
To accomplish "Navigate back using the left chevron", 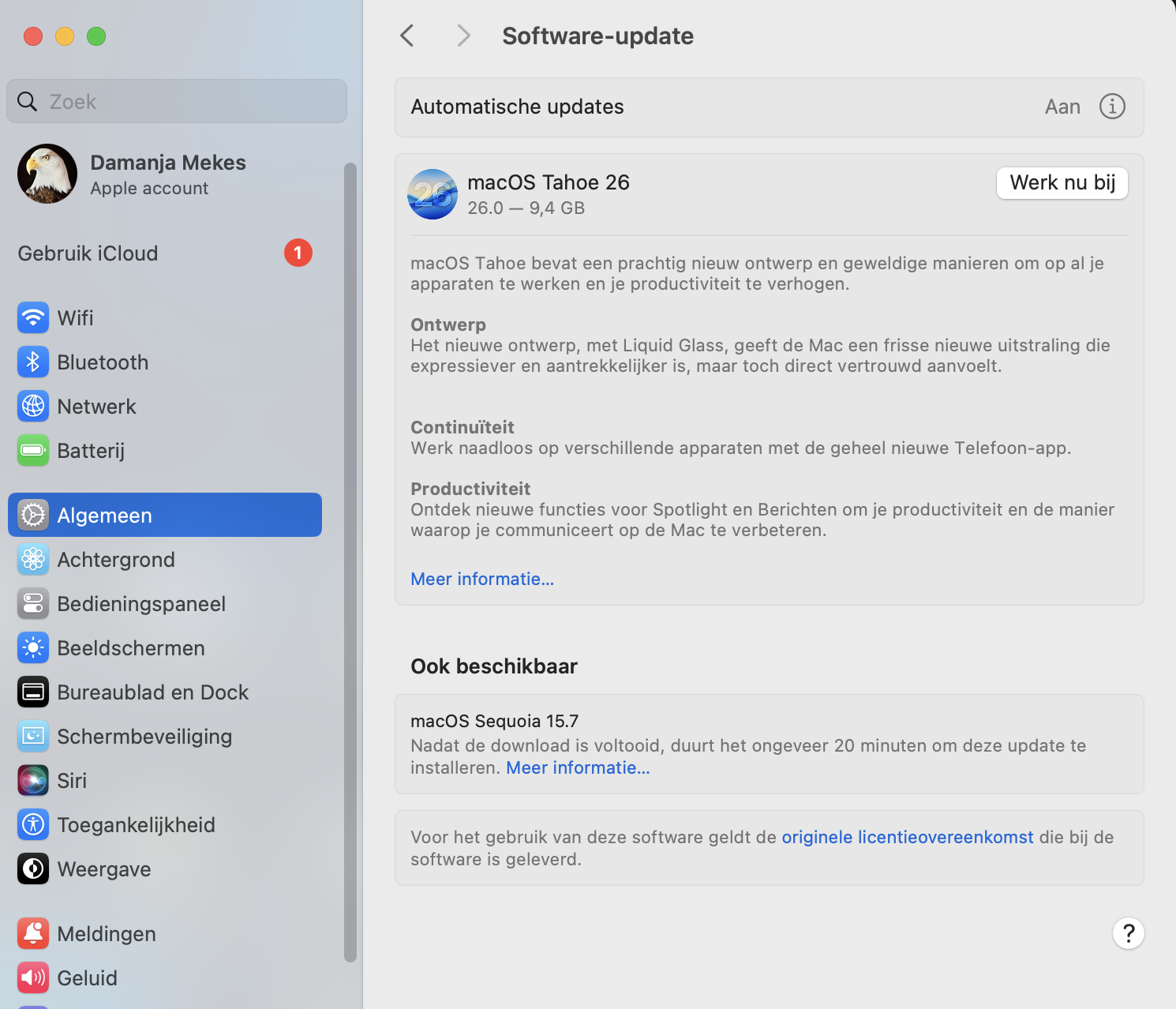I will pos(406,36).
